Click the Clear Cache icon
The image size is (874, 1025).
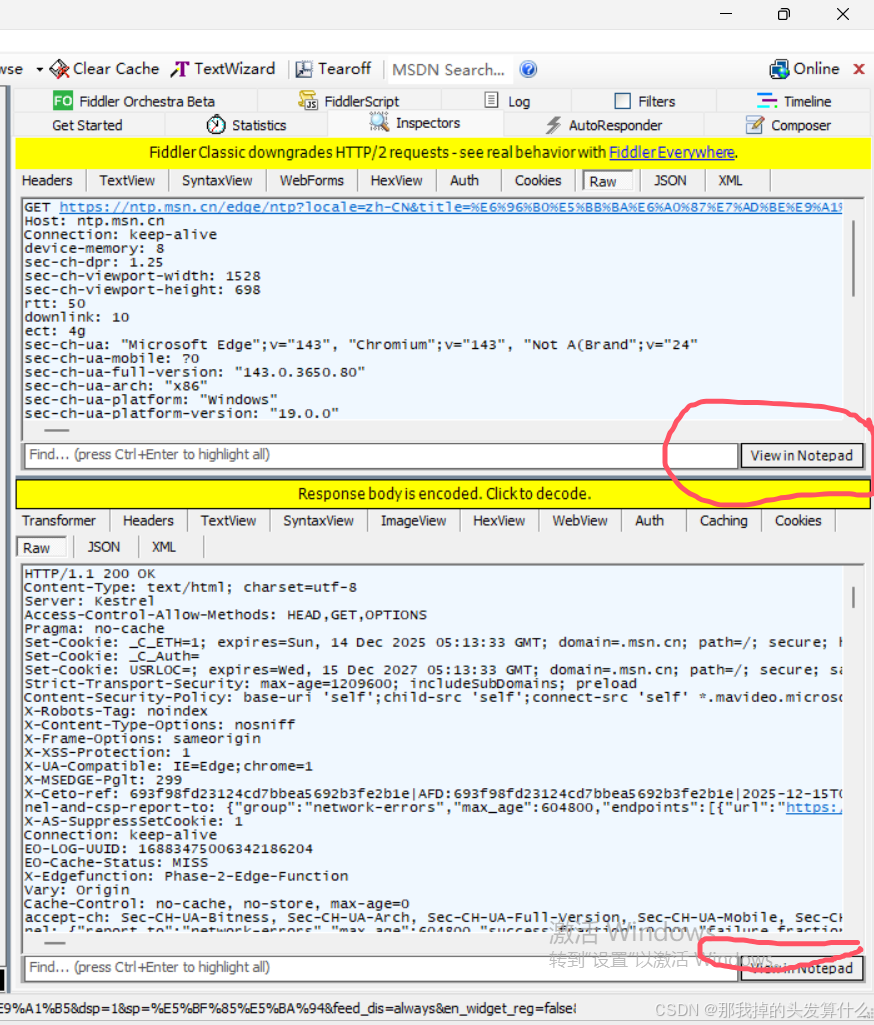click(59, 69)
